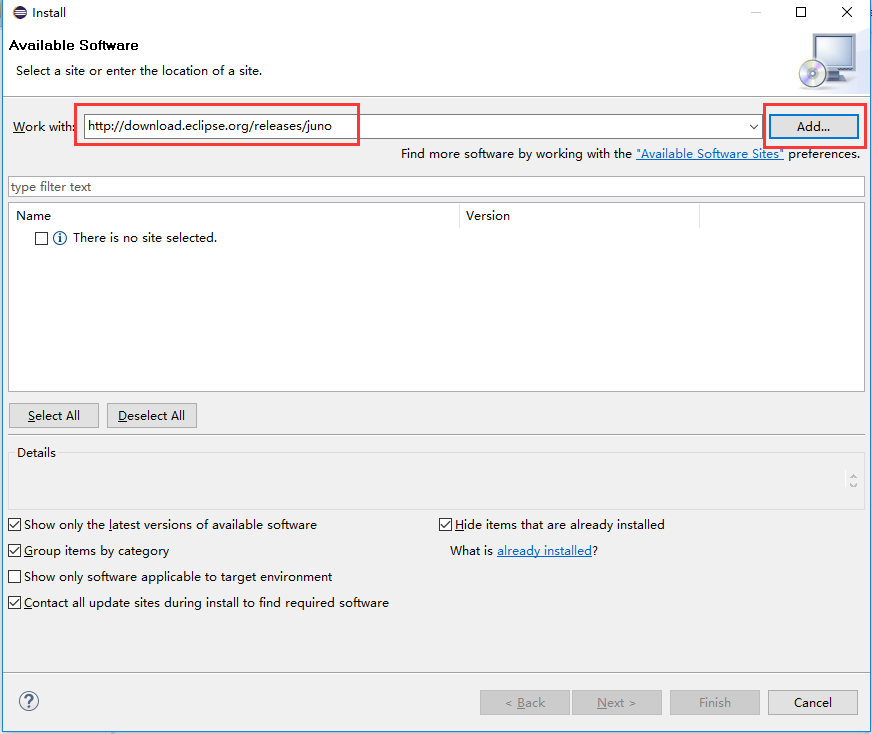This screenshot has height=734, width=872.
Task: Click Deselect All button
Action: click(x=152, y=415)
